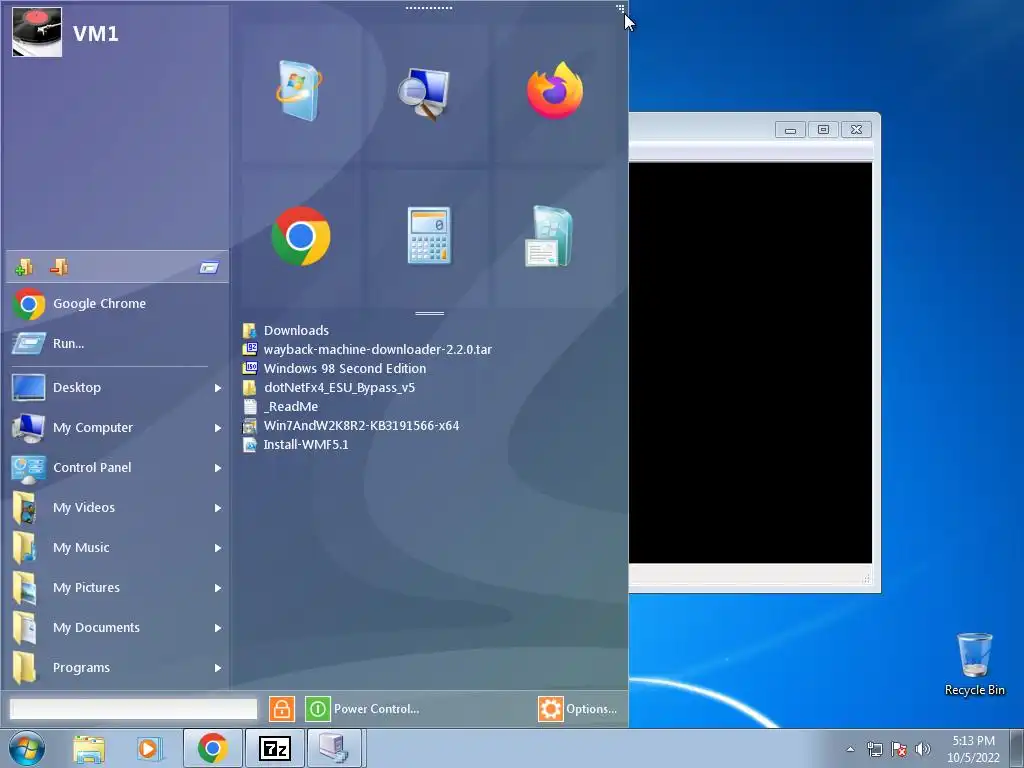Click the VM1 user name

[95, 33]
